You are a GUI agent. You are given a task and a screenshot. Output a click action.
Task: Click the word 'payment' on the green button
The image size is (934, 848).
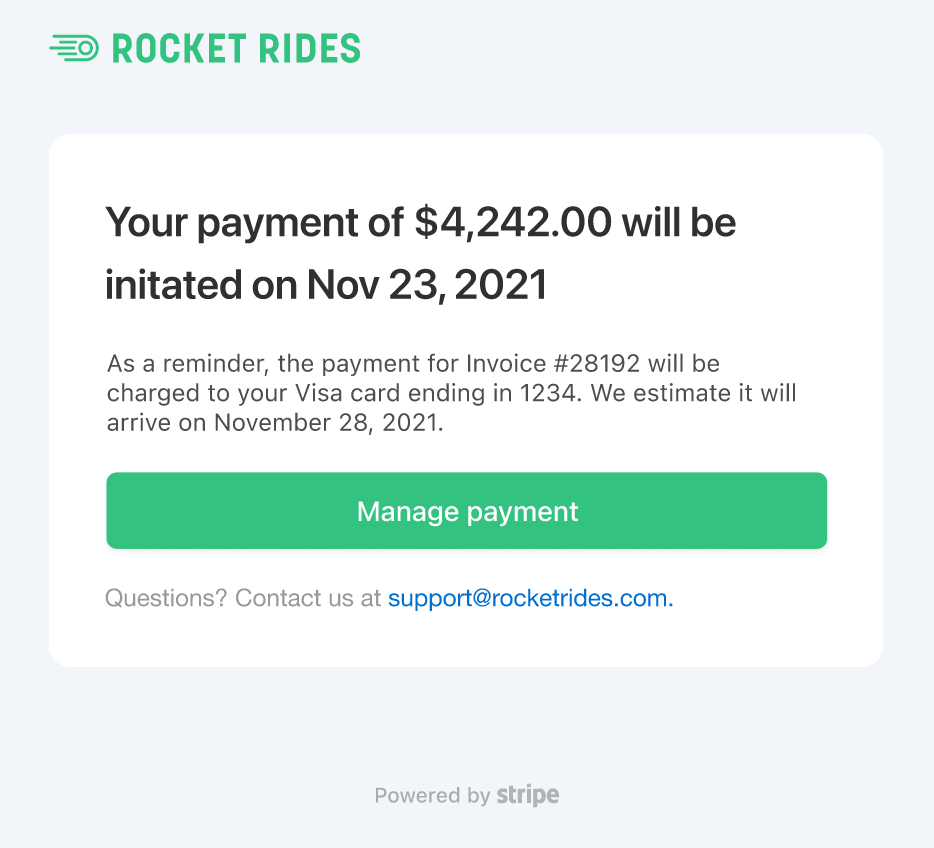[522, 512]
